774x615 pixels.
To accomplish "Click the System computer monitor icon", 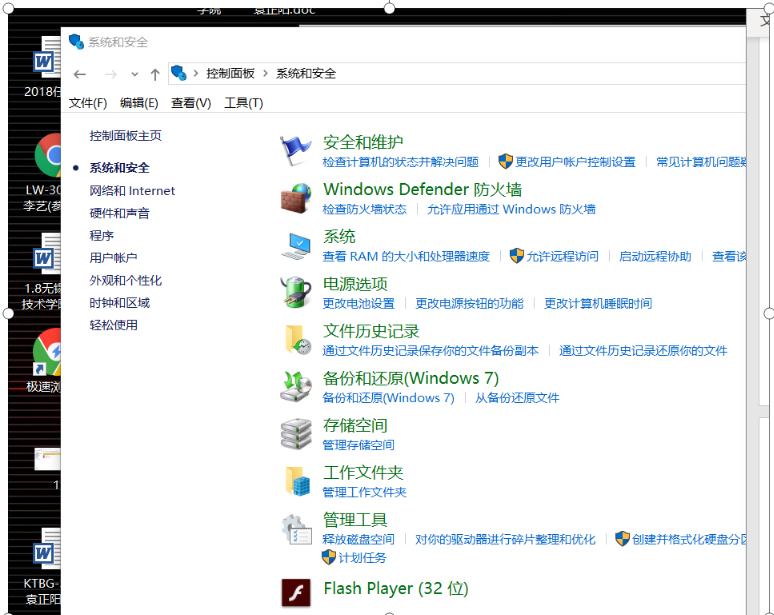I will pyautogui.click(x=296, y=245).
